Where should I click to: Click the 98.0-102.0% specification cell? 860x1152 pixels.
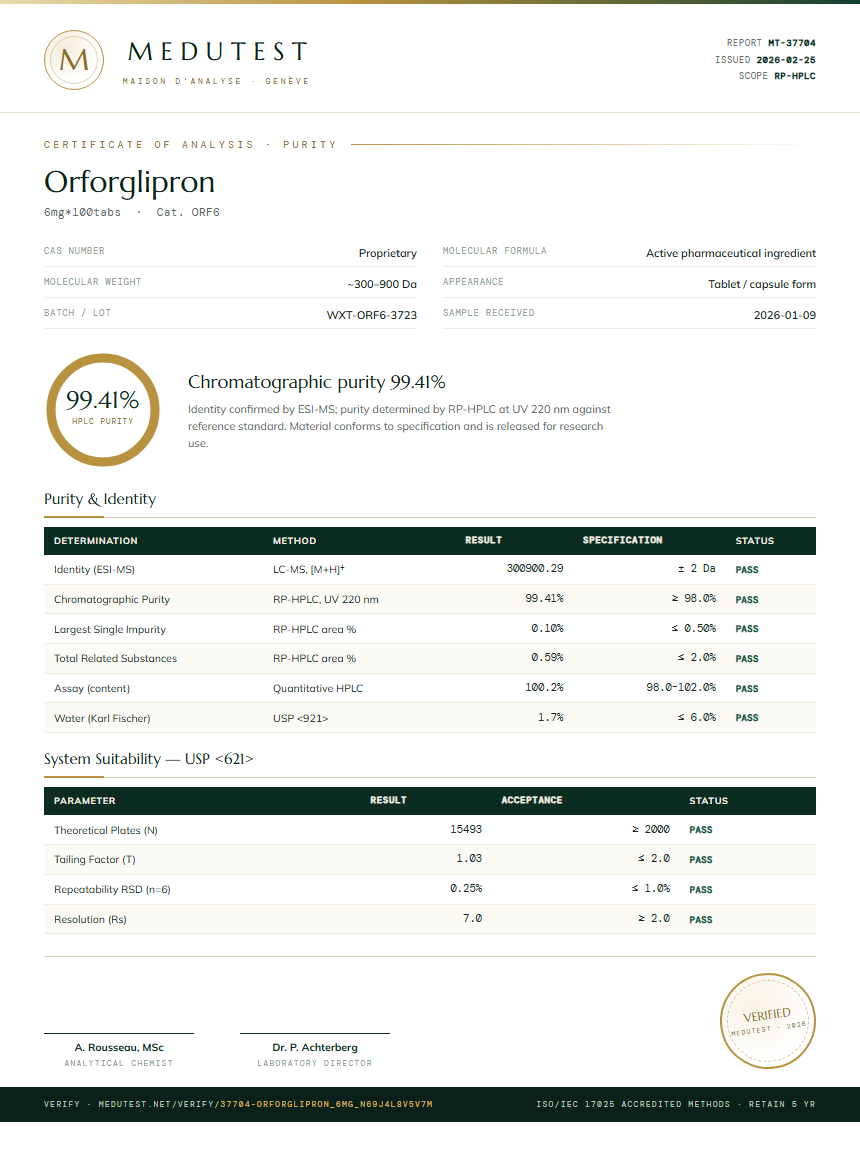point(681,688)
